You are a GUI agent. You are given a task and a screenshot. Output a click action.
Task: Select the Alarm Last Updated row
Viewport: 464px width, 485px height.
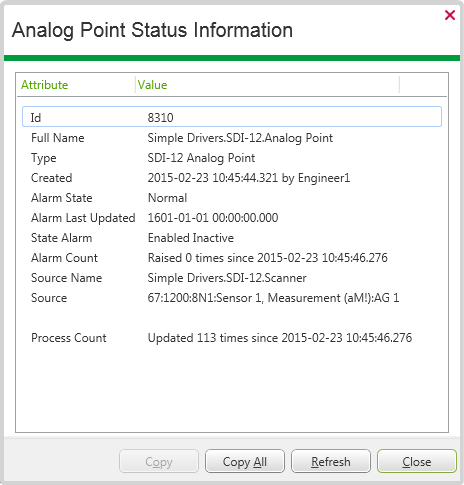[232, 218]
